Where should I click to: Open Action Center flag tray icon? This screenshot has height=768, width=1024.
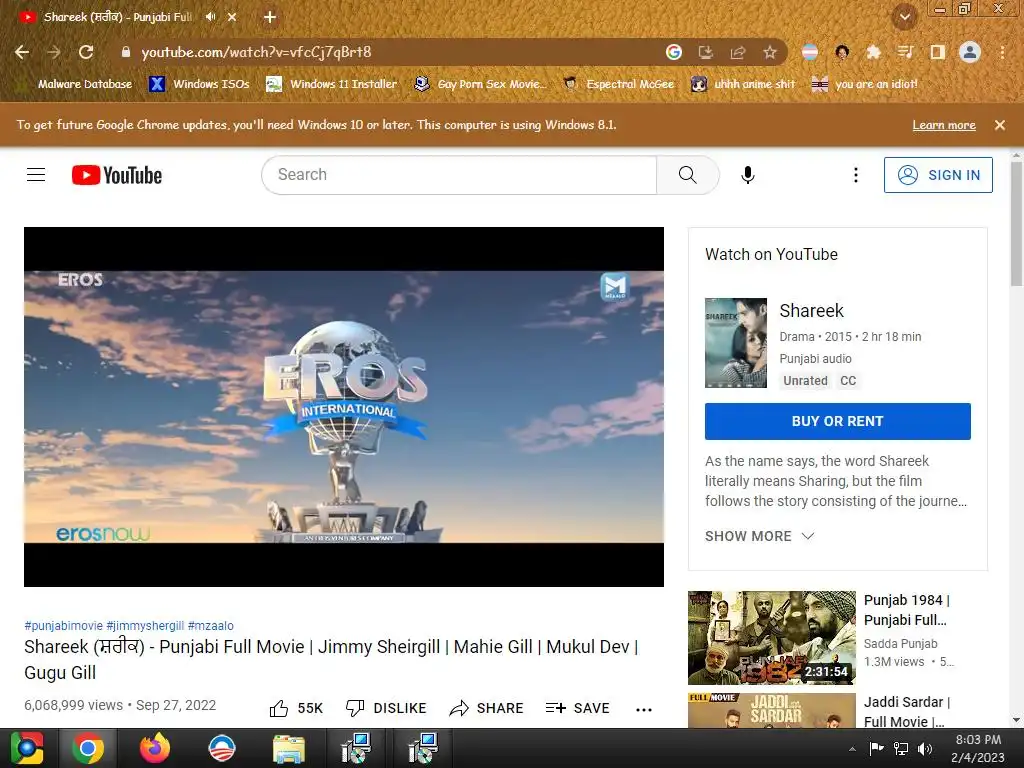pyautogui.click(x=876, y=749)
